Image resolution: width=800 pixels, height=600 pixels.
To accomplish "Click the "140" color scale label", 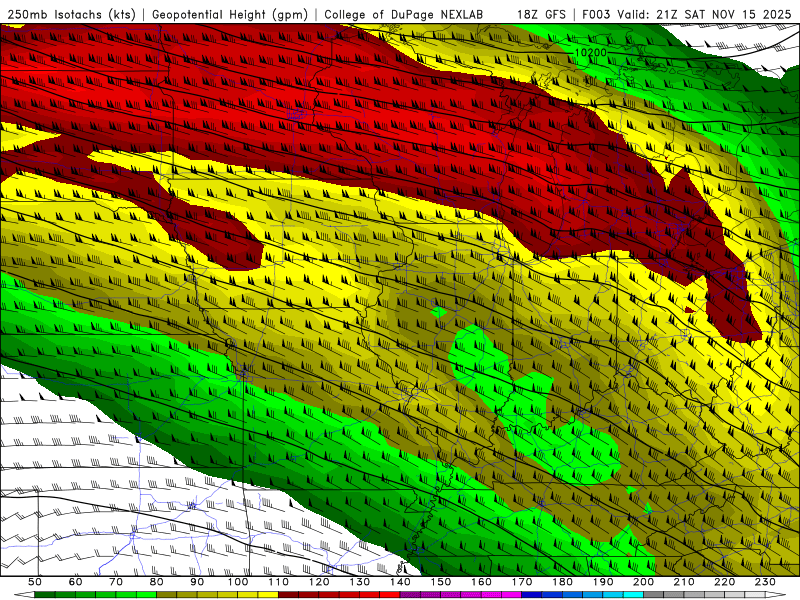I will pyautogui.click(x=400, y=582).
